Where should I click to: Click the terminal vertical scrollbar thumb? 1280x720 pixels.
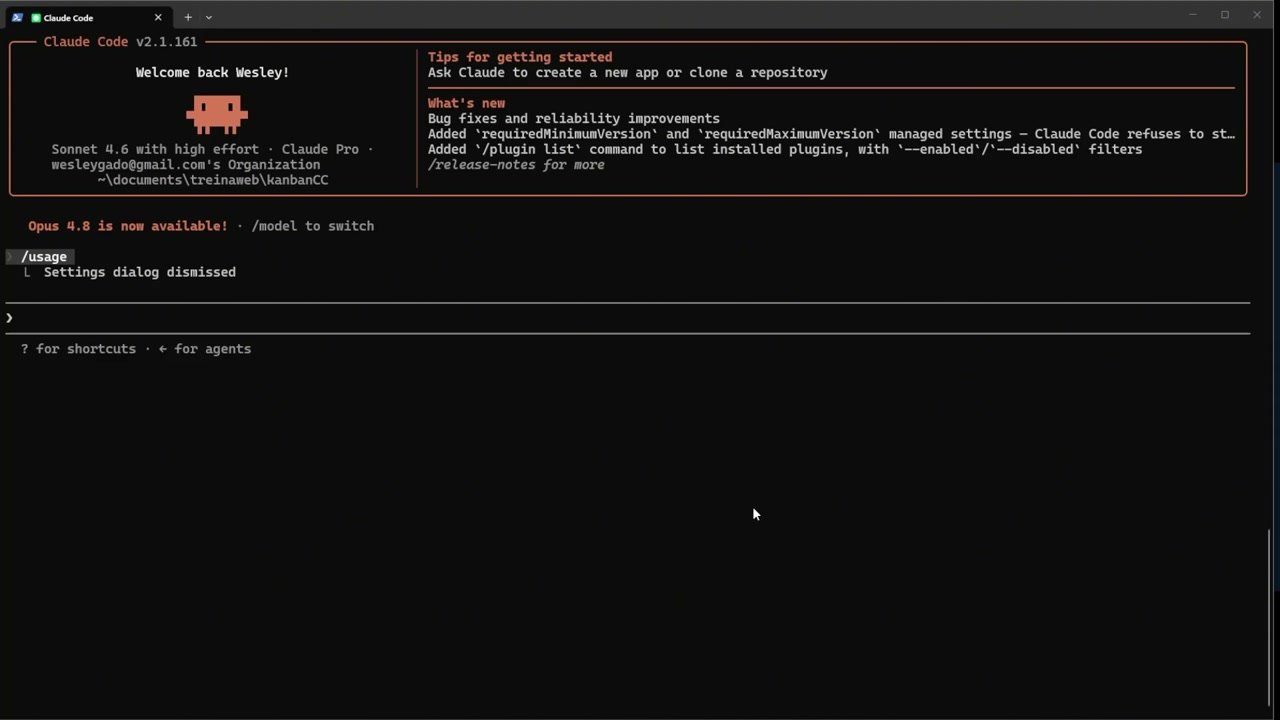[1271, 617]
